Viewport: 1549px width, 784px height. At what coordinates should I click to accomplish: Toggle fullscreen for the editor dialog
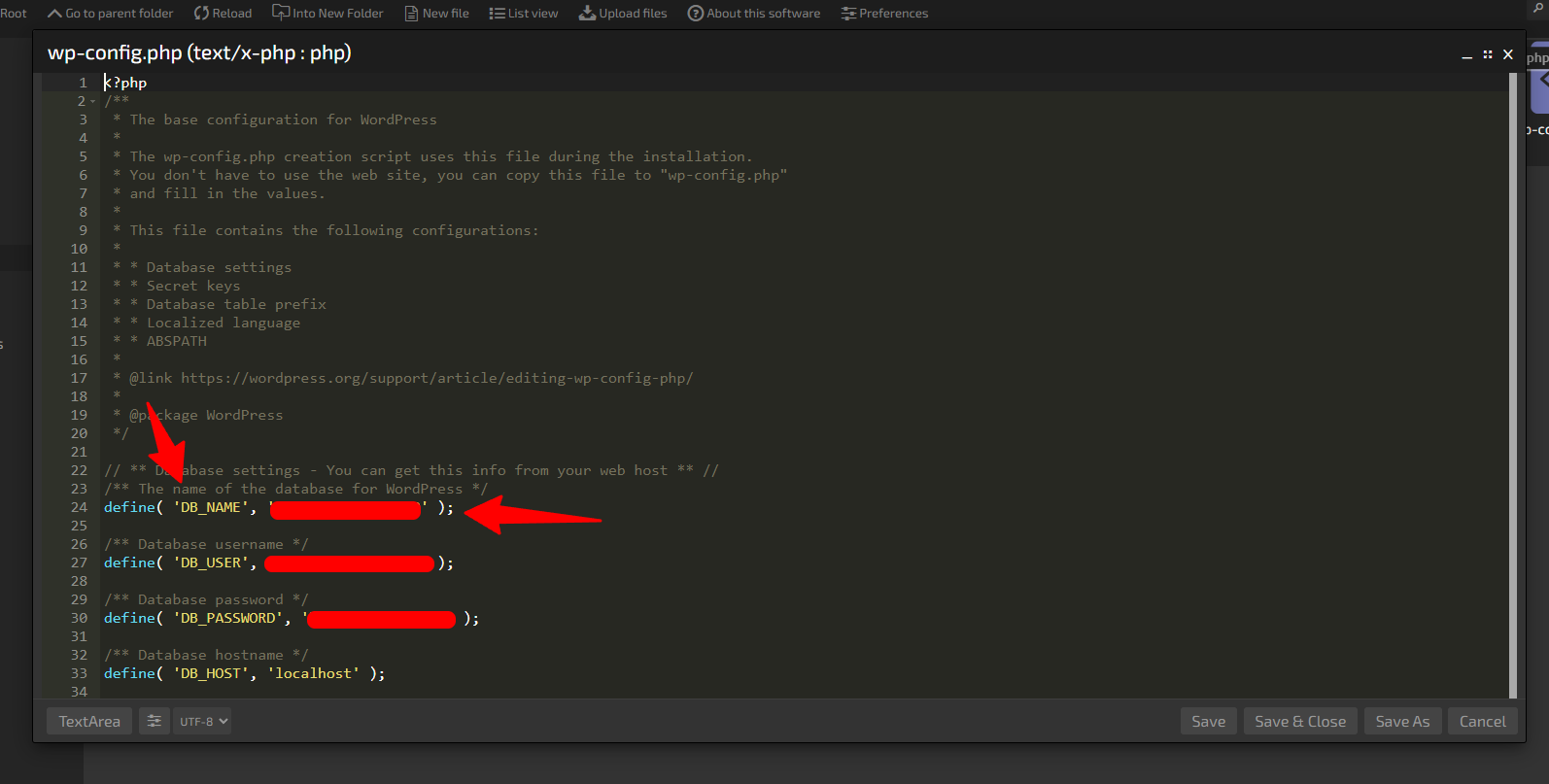coord(1487,55)
